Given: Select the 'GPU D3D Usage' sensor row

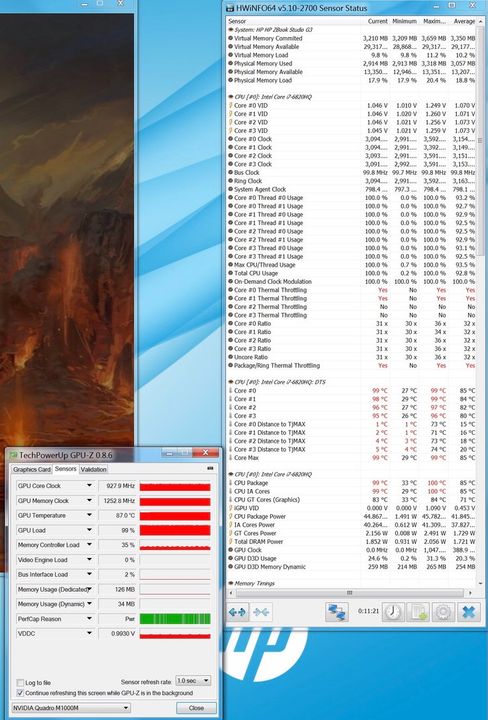Looking at the screenshot, I should [x=352, y=558].
